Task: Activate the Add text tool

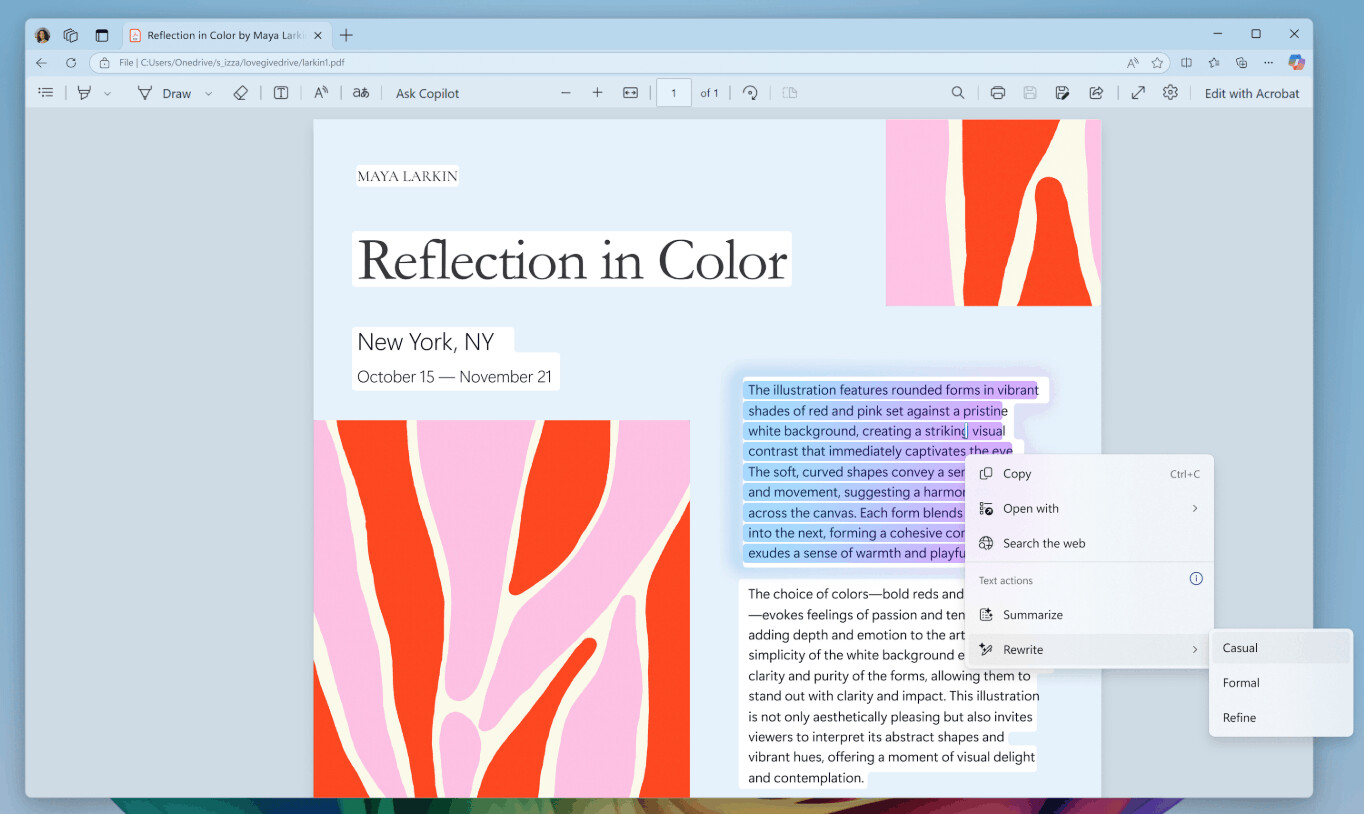Action: [x=281, y=93]
